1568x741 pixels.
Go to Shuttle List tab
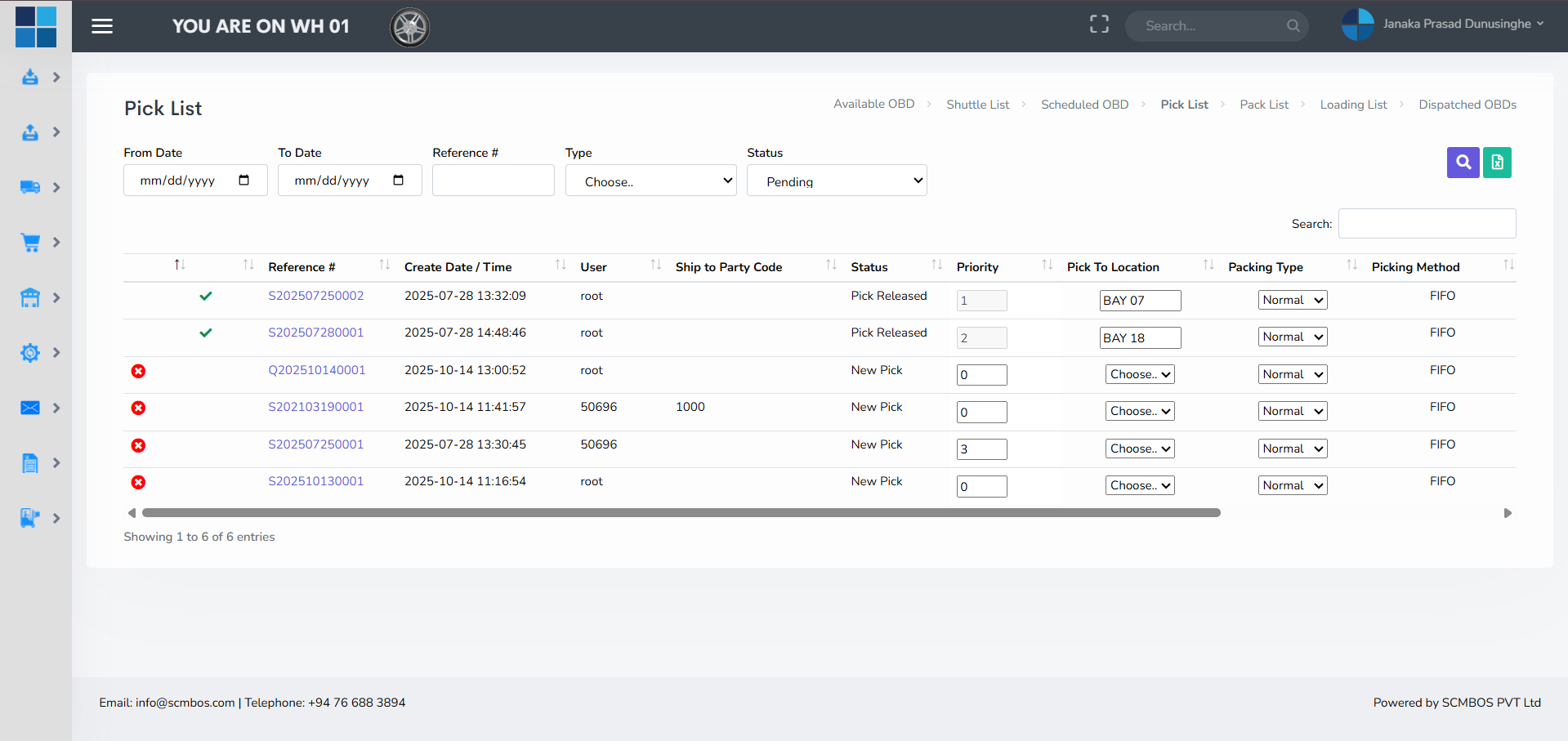977,105
